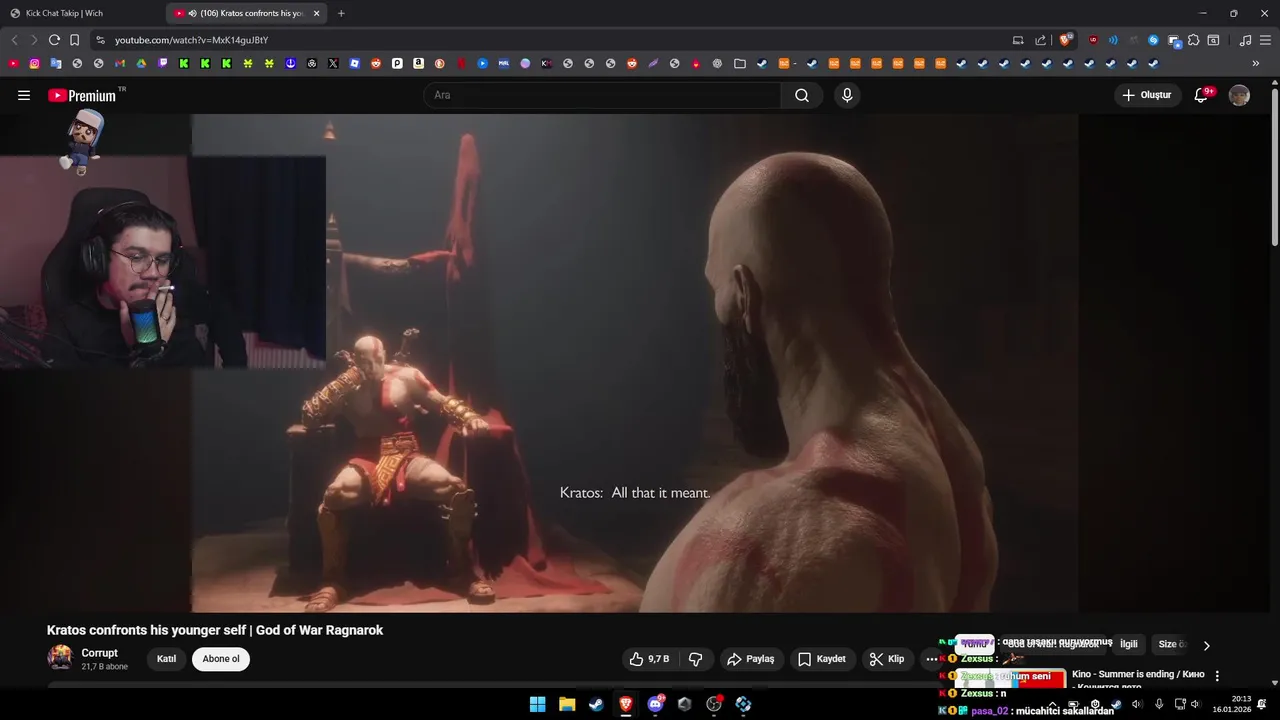Bookmark this page with the bookmark icon
The image size is (1280, 720).
pyautogui.click(x=74, y=40)
